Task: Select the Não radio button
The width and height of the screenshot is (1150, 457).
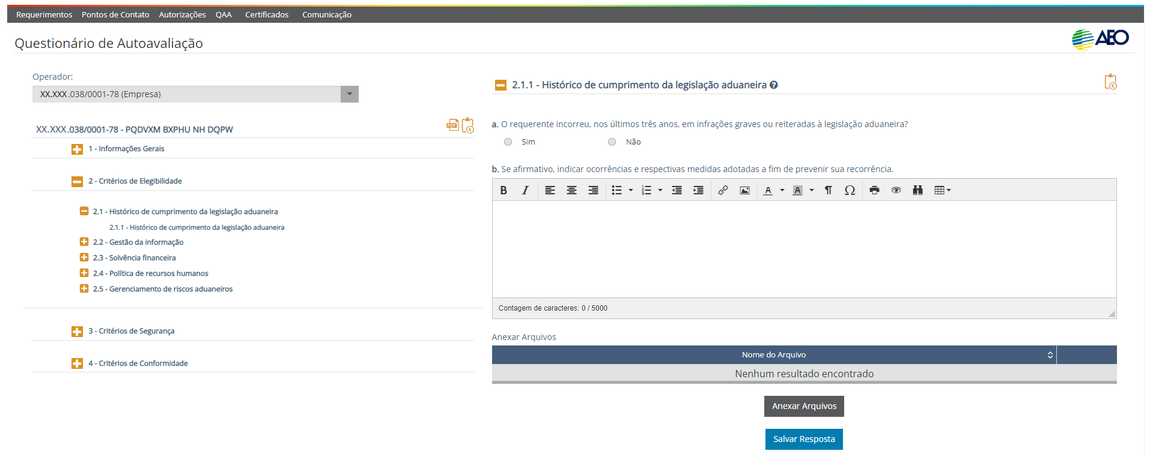Action: (612, 142)
